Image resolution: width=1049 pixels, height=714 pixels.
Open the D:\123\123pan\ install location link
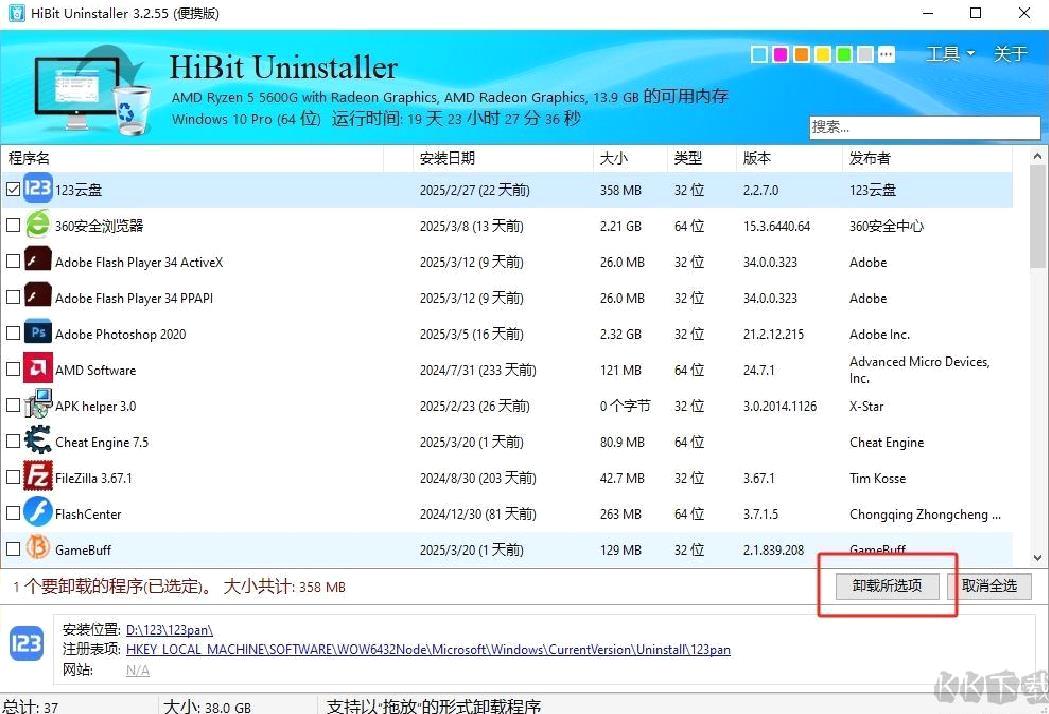pyautogui.click(x=169, y=630)
